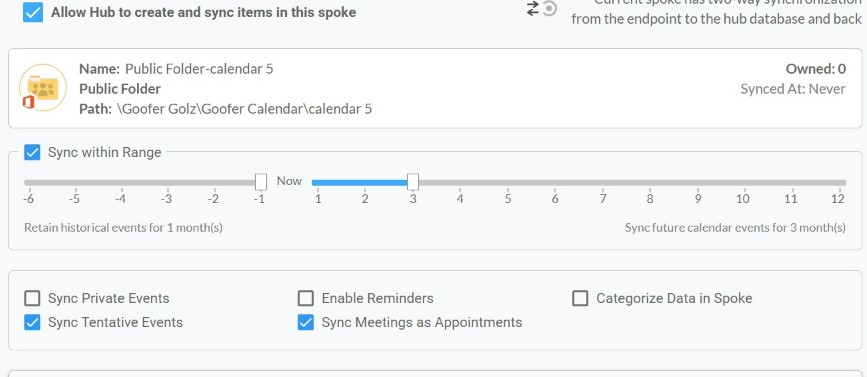Enable Categorize Data in Spoke checkbox
867x377 pixels.
[580, 299]
